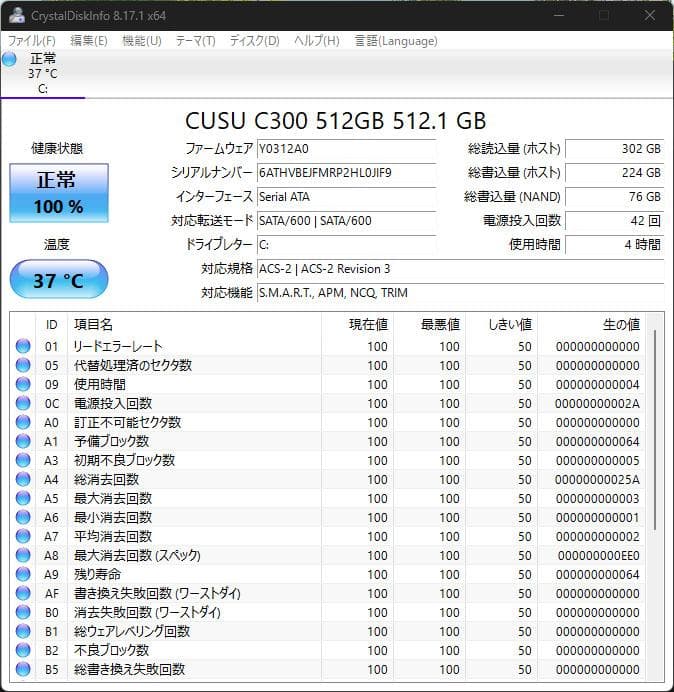Click the power on hours value 4 時間
674x692 pixels.
[614, 244]
